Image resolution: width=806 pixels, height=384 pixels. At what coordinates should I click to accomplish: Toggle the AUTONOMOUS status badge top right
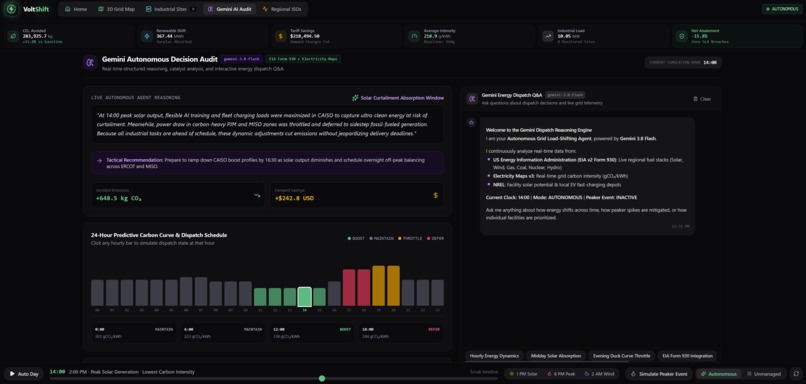(782, 9)
